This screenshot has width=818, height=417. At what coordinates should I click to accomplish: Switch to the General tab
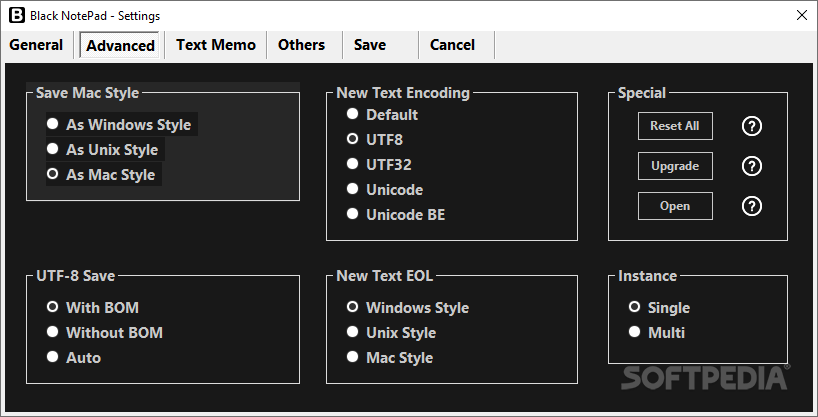[36, 45]
